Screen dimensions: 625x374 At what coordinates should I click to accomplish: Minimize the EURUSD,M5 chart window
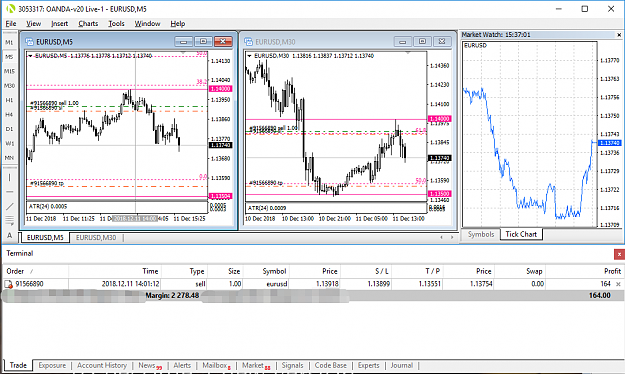pos(183,41)
